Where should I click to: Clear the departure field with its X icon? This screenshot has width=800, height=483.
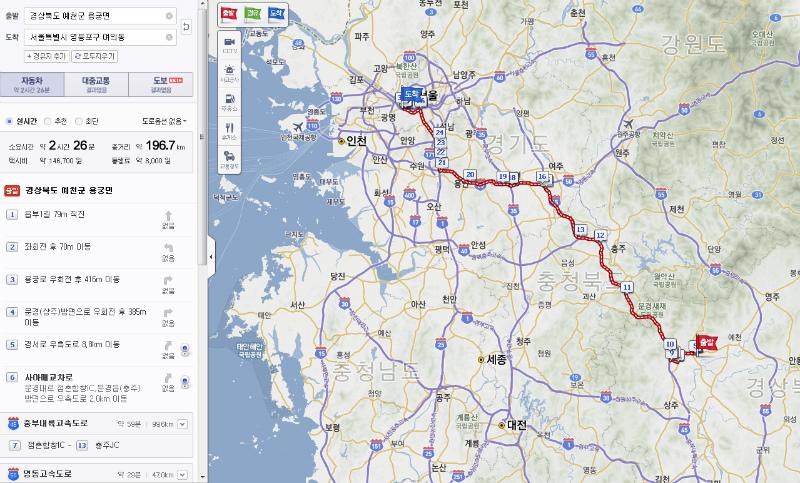tap(168, 17)
